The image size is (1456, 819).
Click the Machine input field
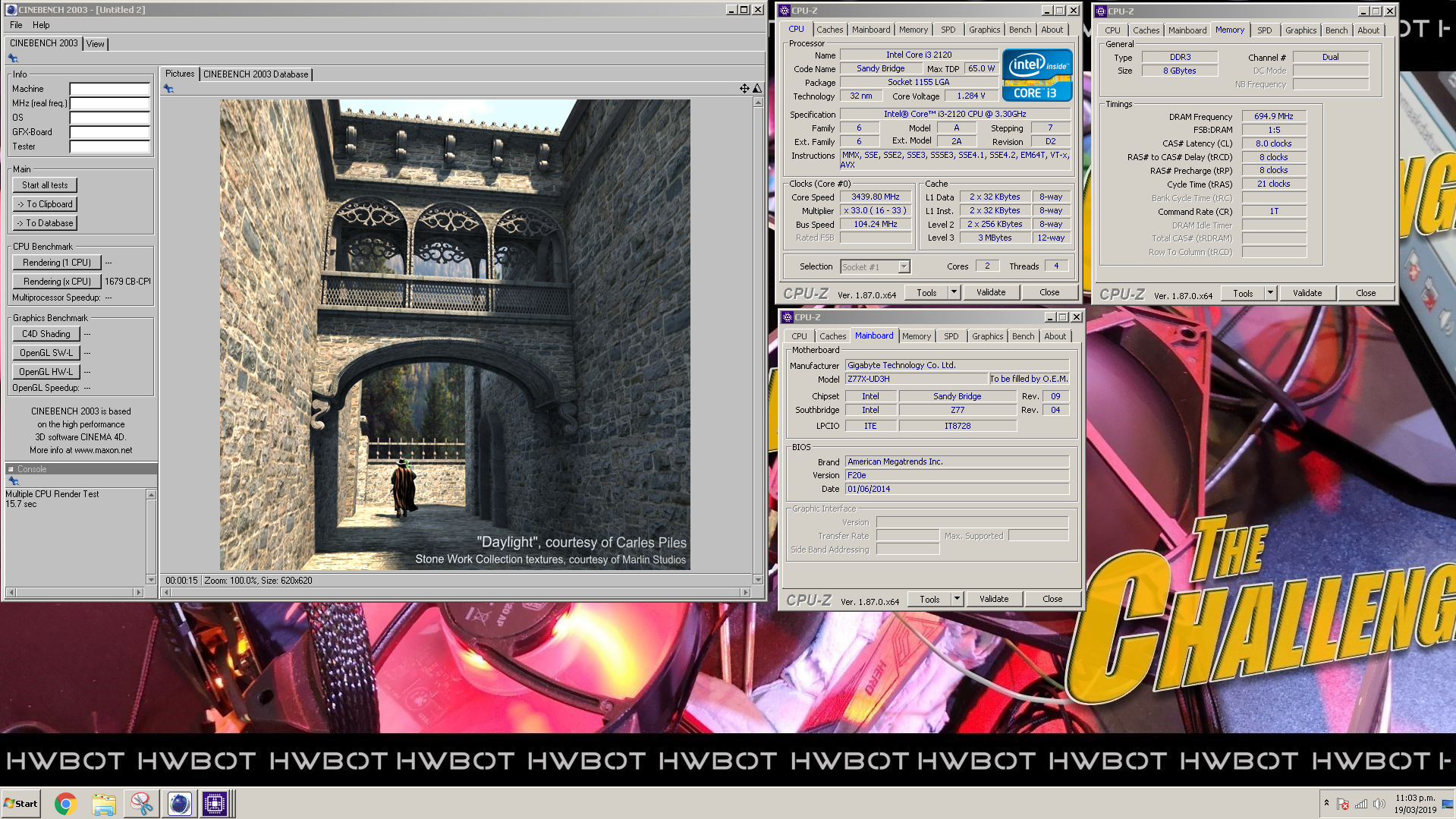109,89
